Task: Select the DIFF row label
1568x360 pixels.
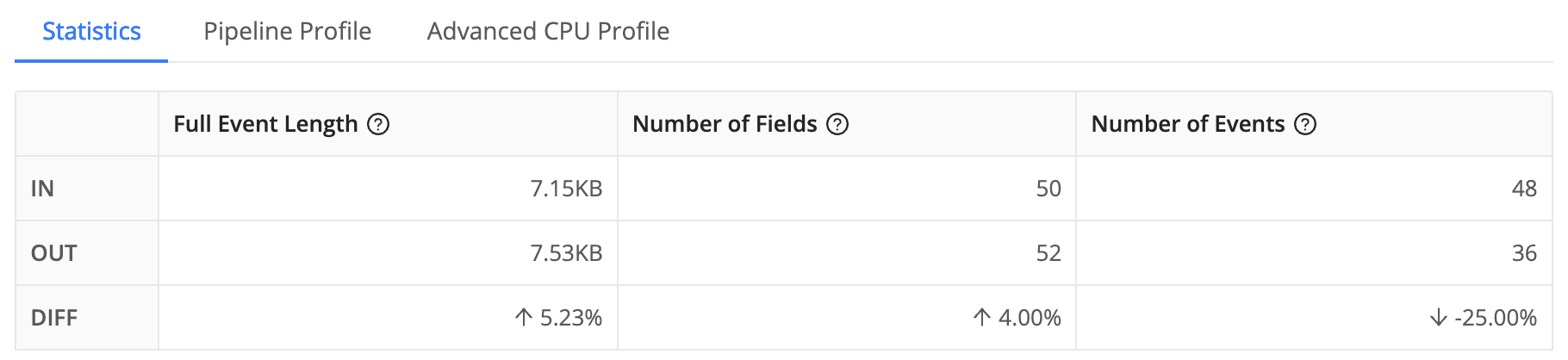Action: click(x=53, y=318)
